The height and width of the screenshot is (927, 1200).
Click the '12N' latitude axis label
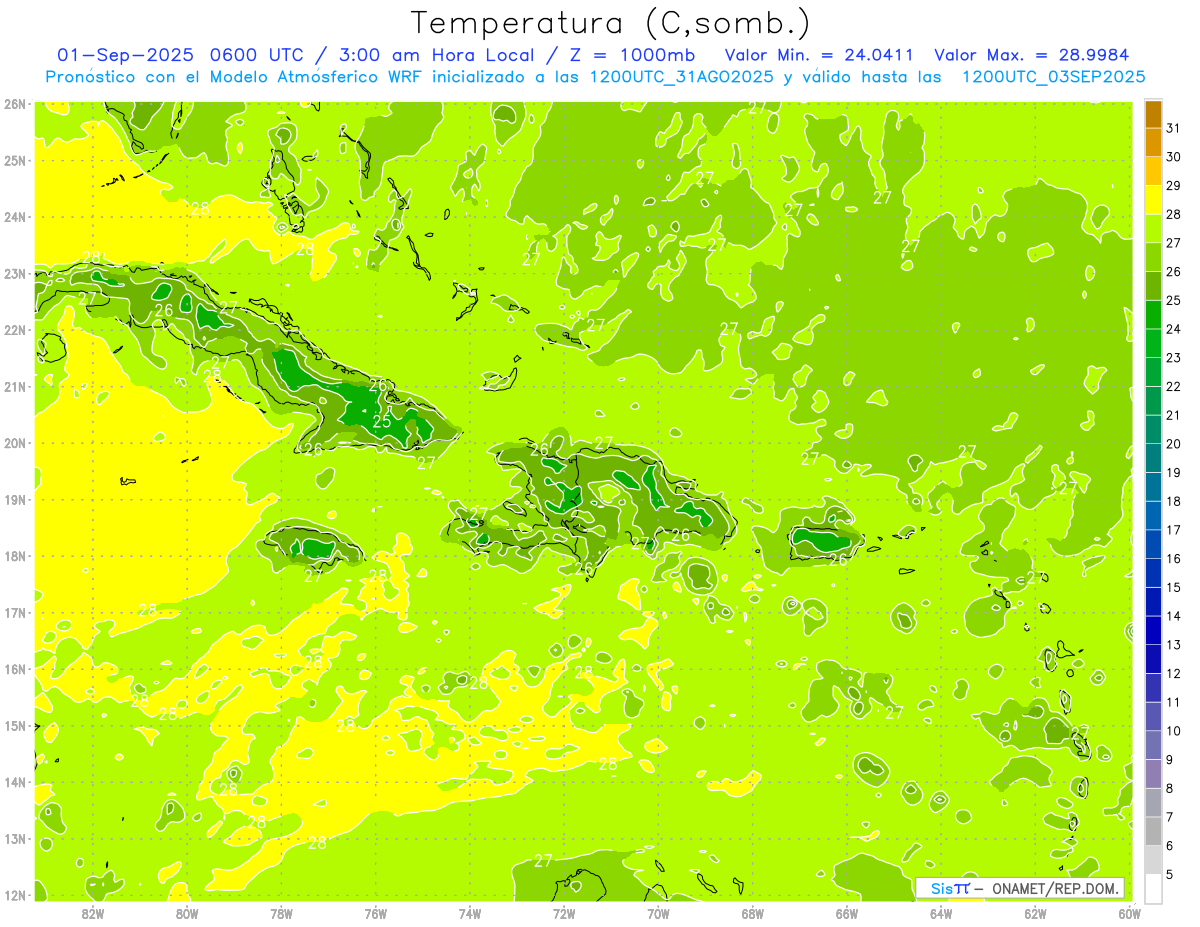click(14, 895)
